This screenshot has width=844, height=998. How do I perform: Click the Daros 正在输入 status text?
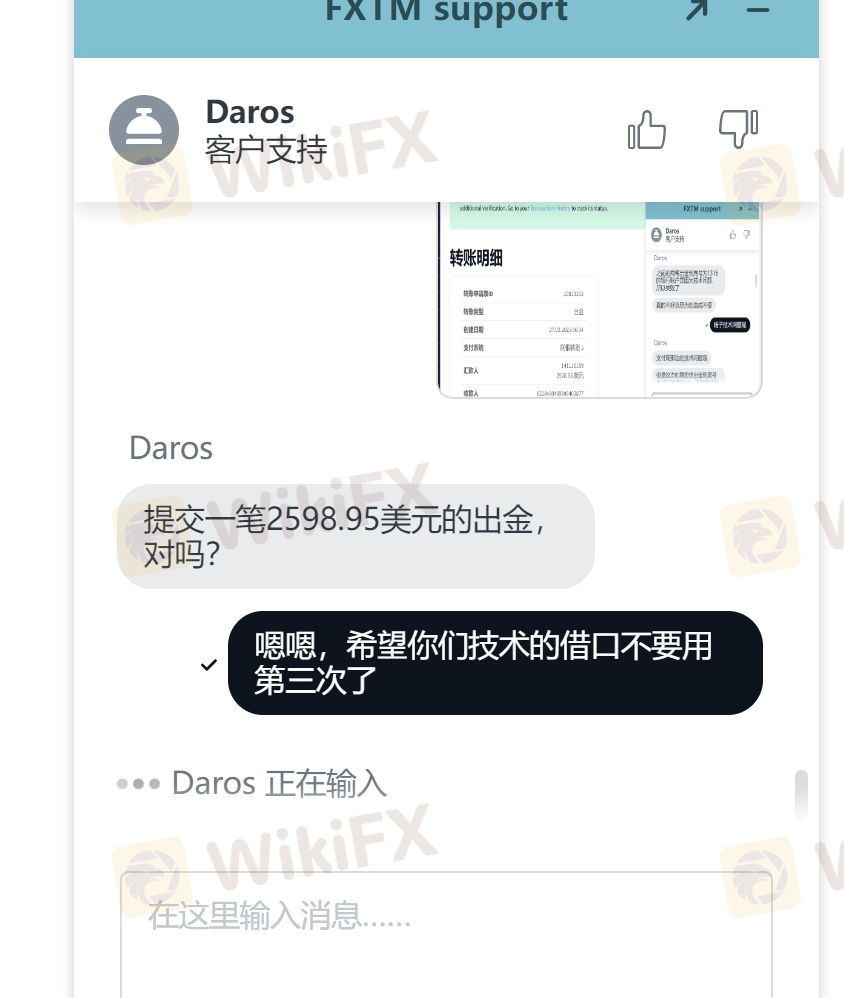(x=279, y=784)
